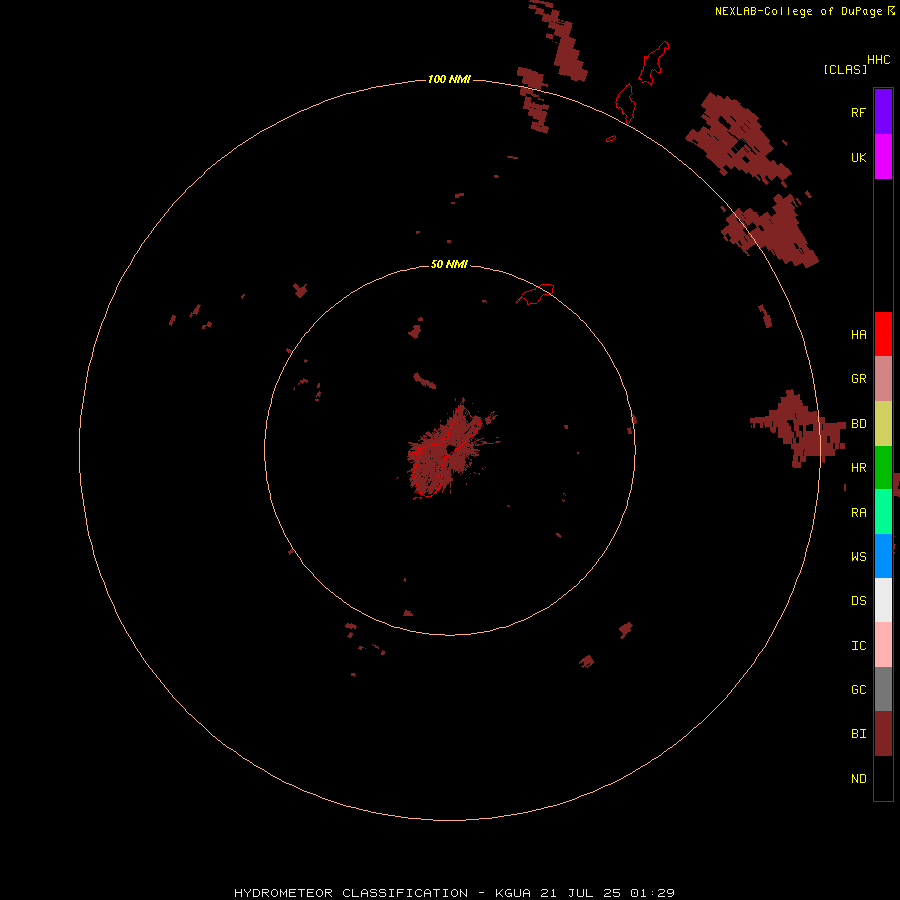
Task: Click the 100 NMI range ring label
Action: 449,79
